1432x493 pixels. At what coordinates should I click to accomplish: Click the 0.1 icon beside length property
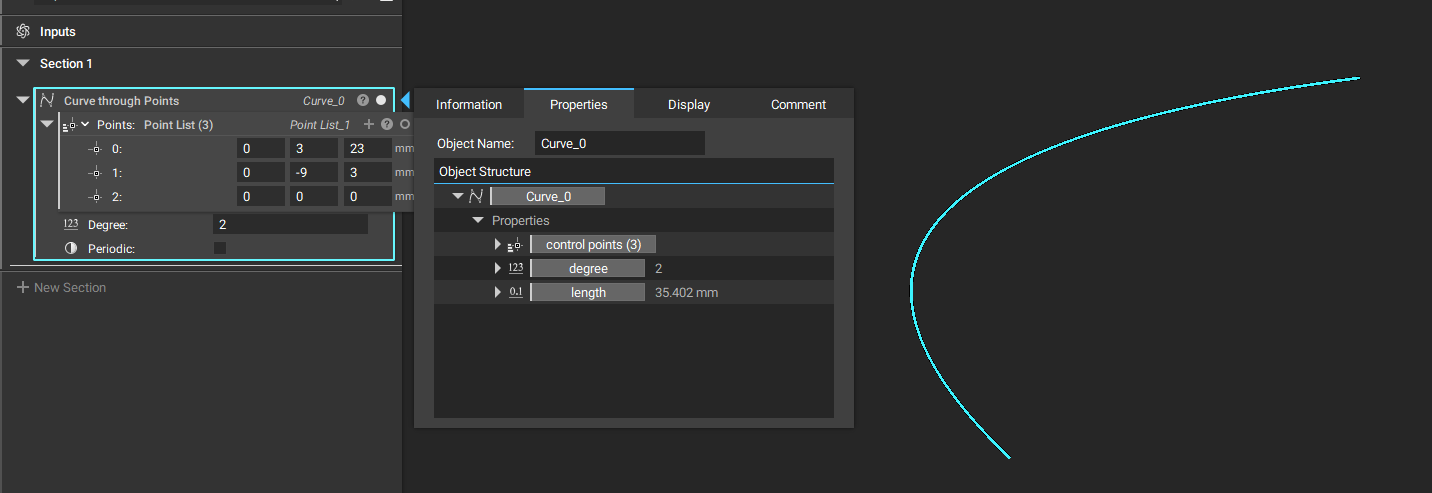(x=516, y=292)
